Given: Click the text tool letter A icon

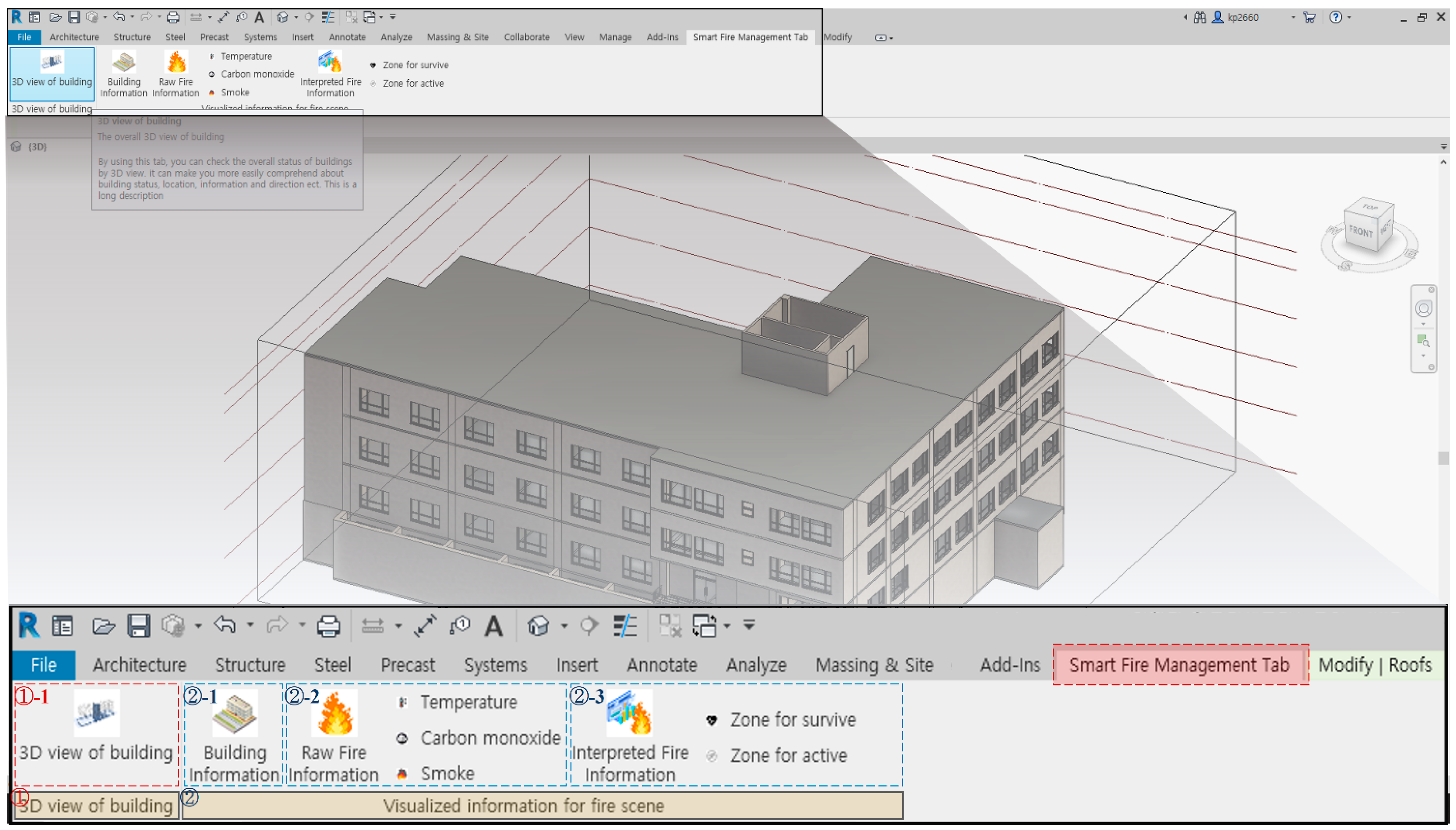Looking at the screenshot, I should click(x=259, y=18).
